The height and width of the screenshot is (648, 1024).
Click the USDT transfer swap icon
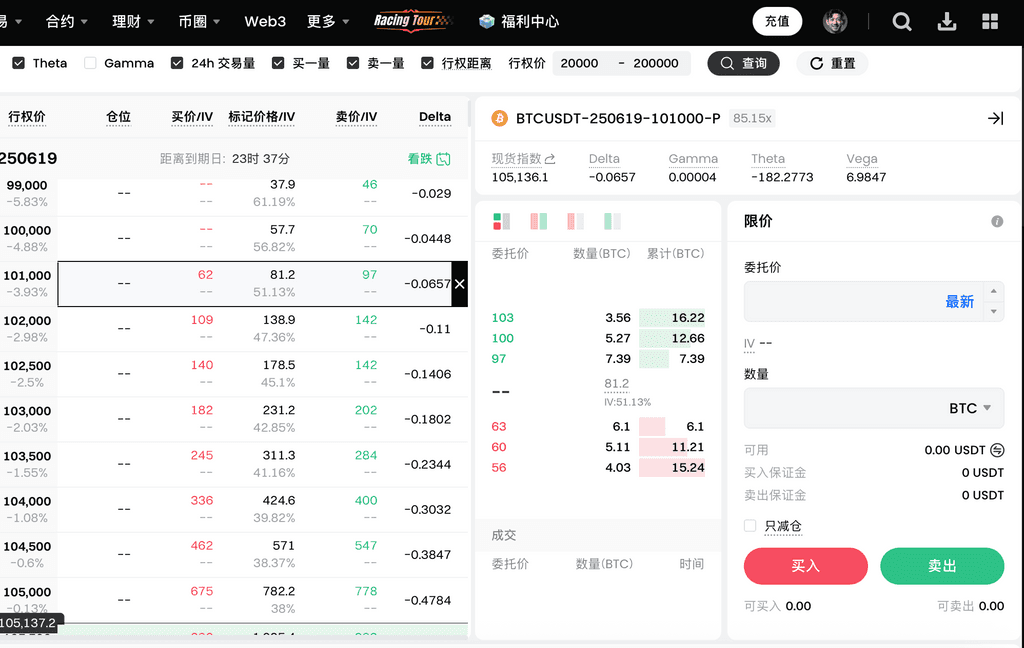pos(997,450)
